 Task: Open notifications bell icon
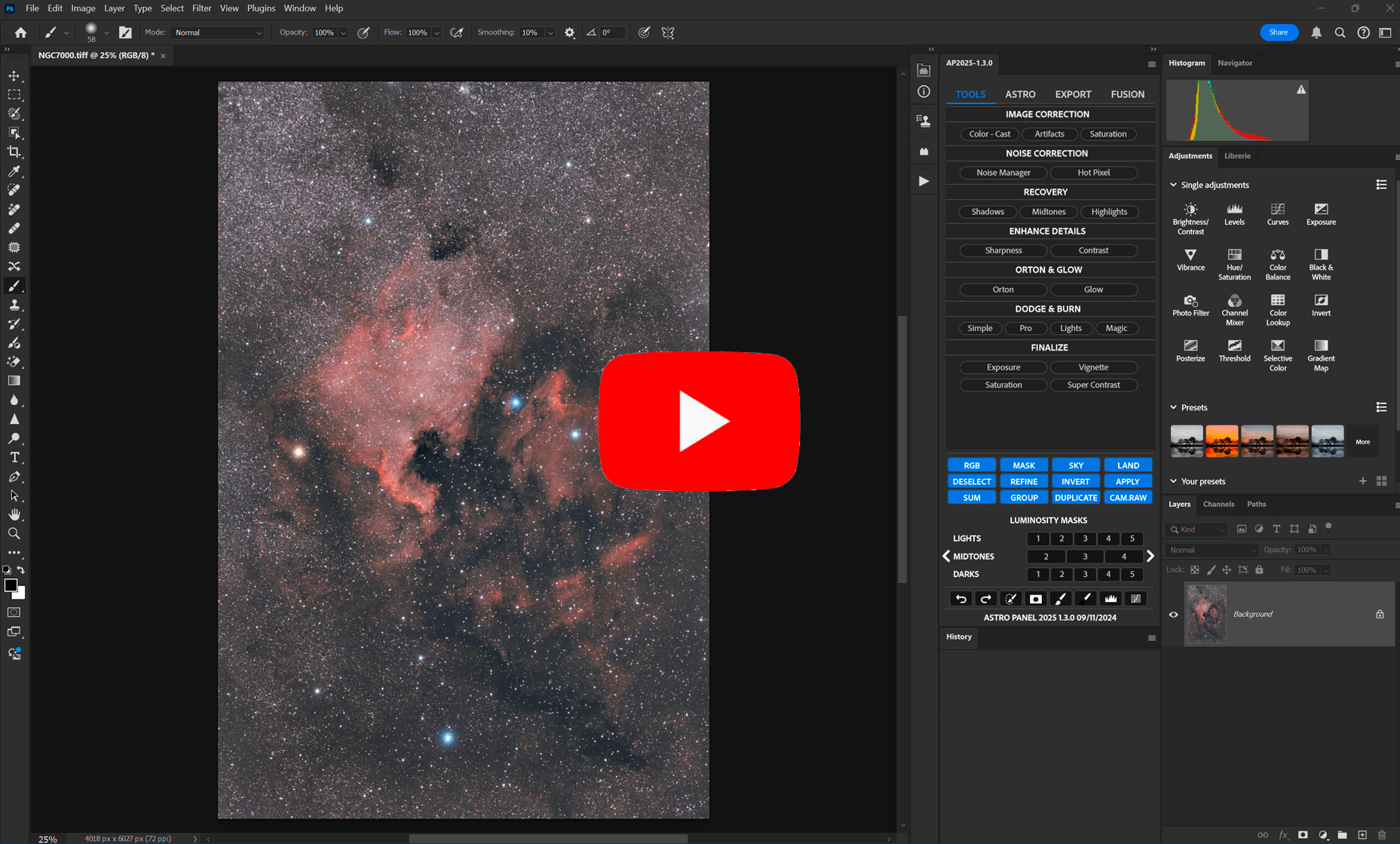[x=1316, y=32]
